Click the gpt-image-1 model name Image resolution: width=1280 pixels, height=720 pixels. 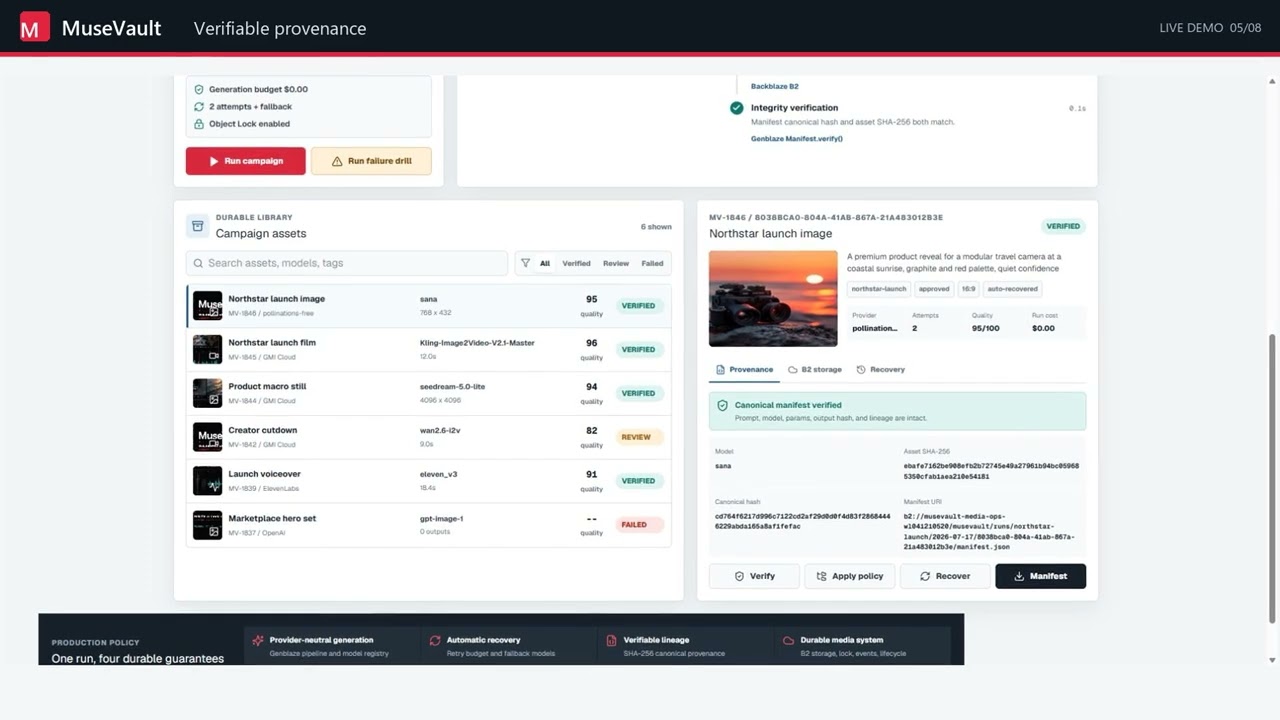pos(441,519)
